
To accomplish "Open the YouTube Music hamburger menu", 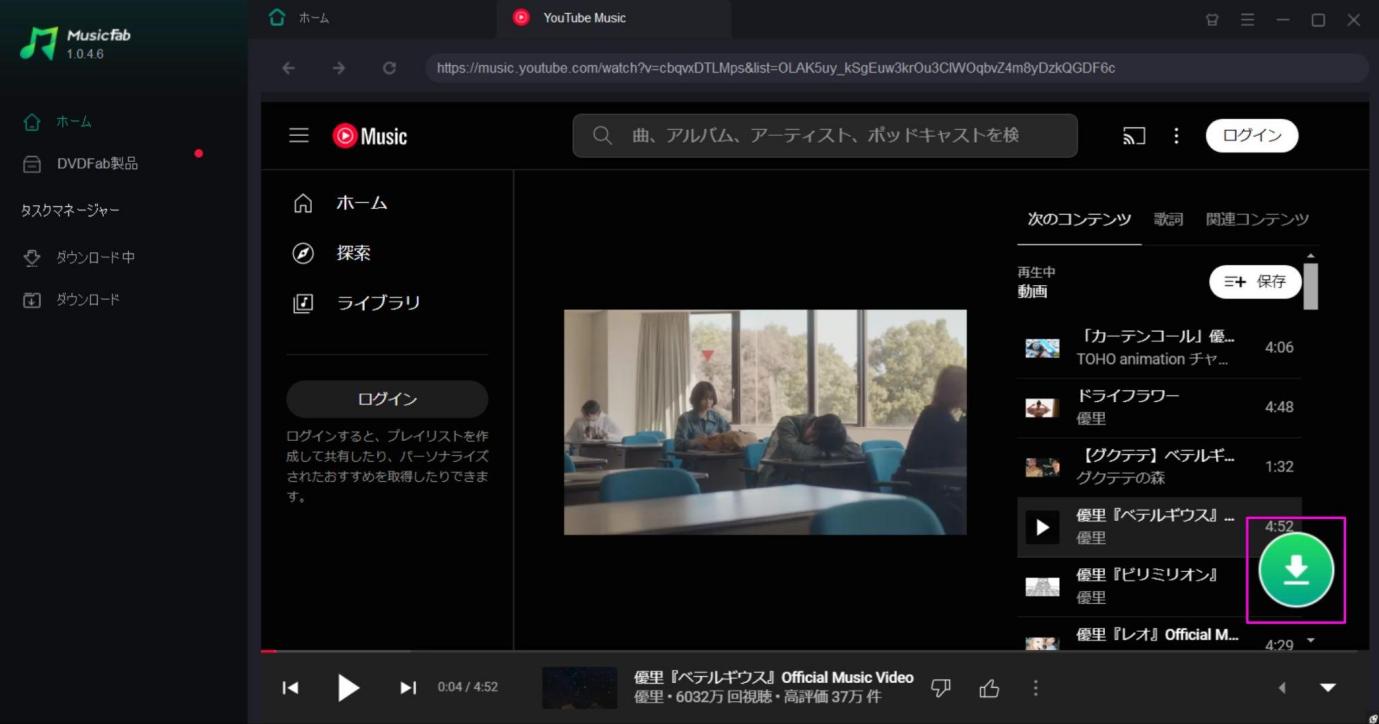I will coord(299,135).
